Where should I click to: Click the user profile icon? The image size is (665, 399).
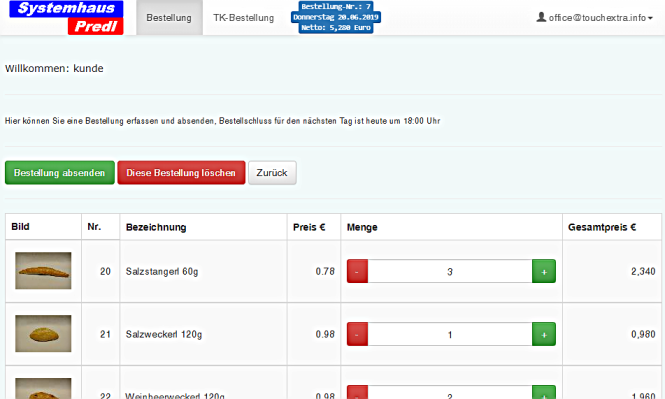coord(541,17)
